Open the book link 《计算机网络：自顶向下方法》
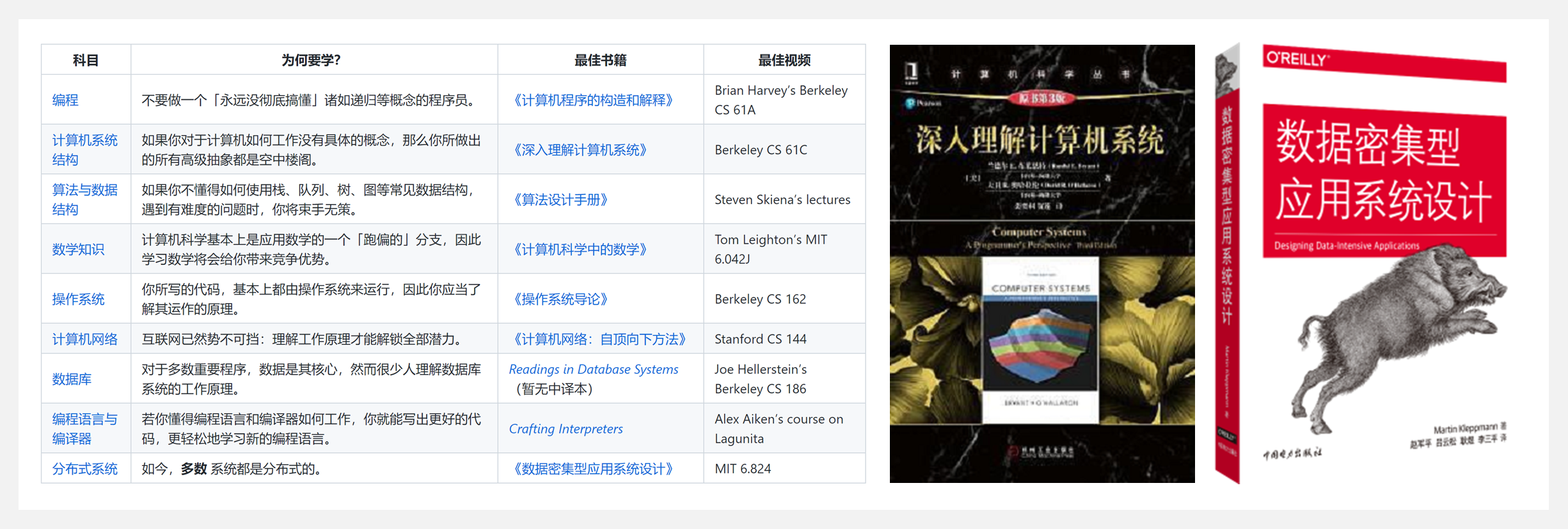Image resolution: width=1568 pixels, height=529 pixels. point(600,339)
